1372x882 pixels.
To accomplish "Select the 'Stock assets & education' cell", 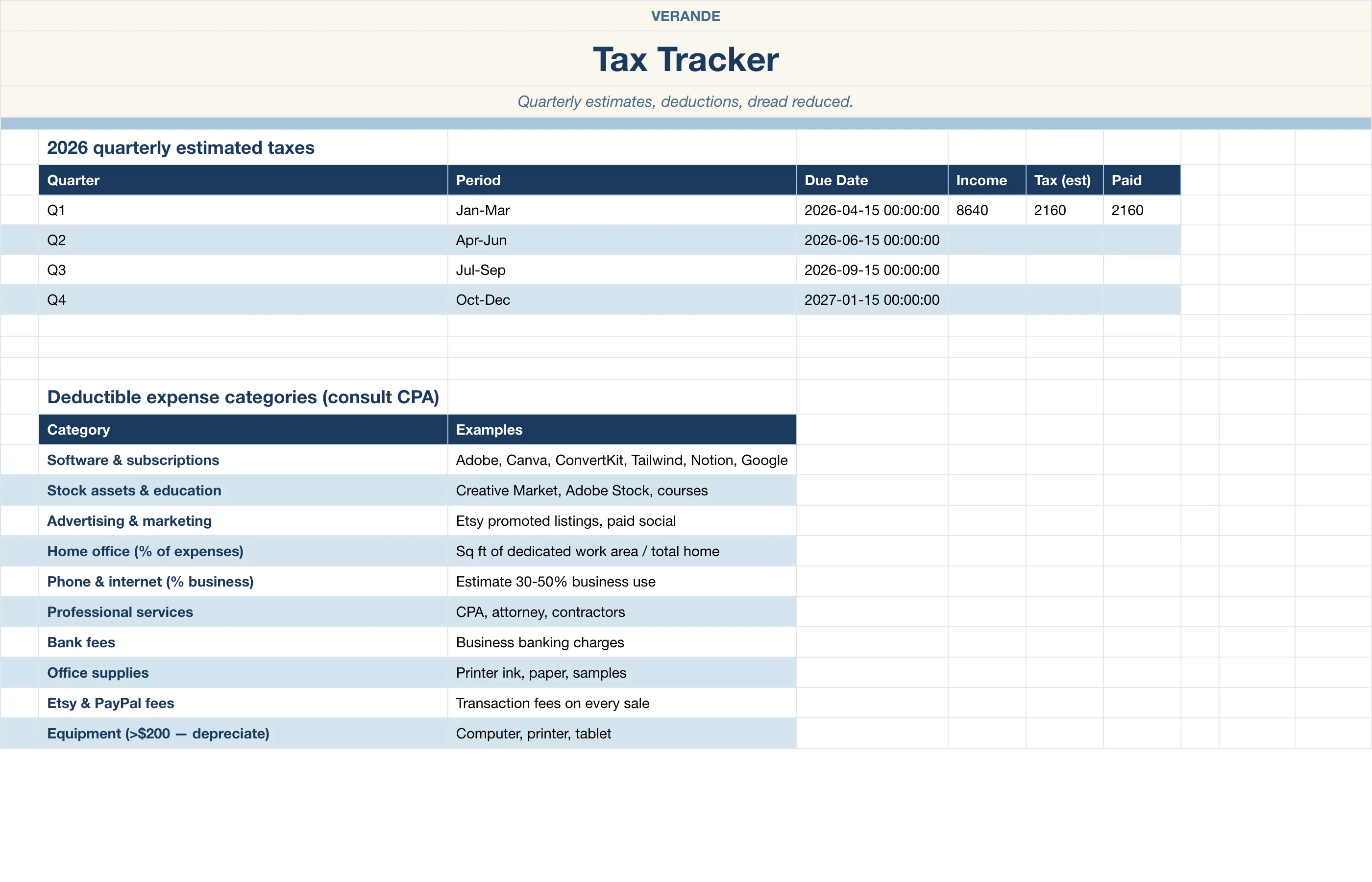I will 244,490.
